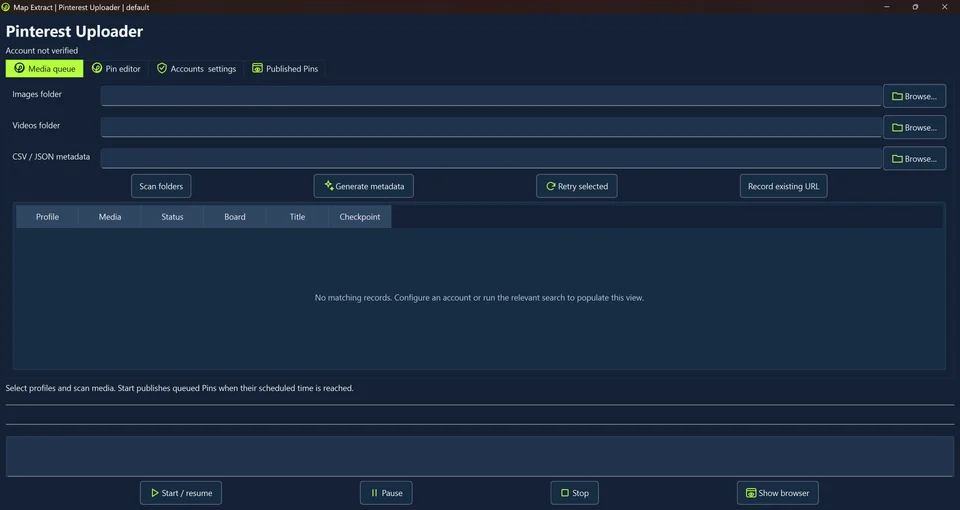Click Generate metadata button

(364, 186)
